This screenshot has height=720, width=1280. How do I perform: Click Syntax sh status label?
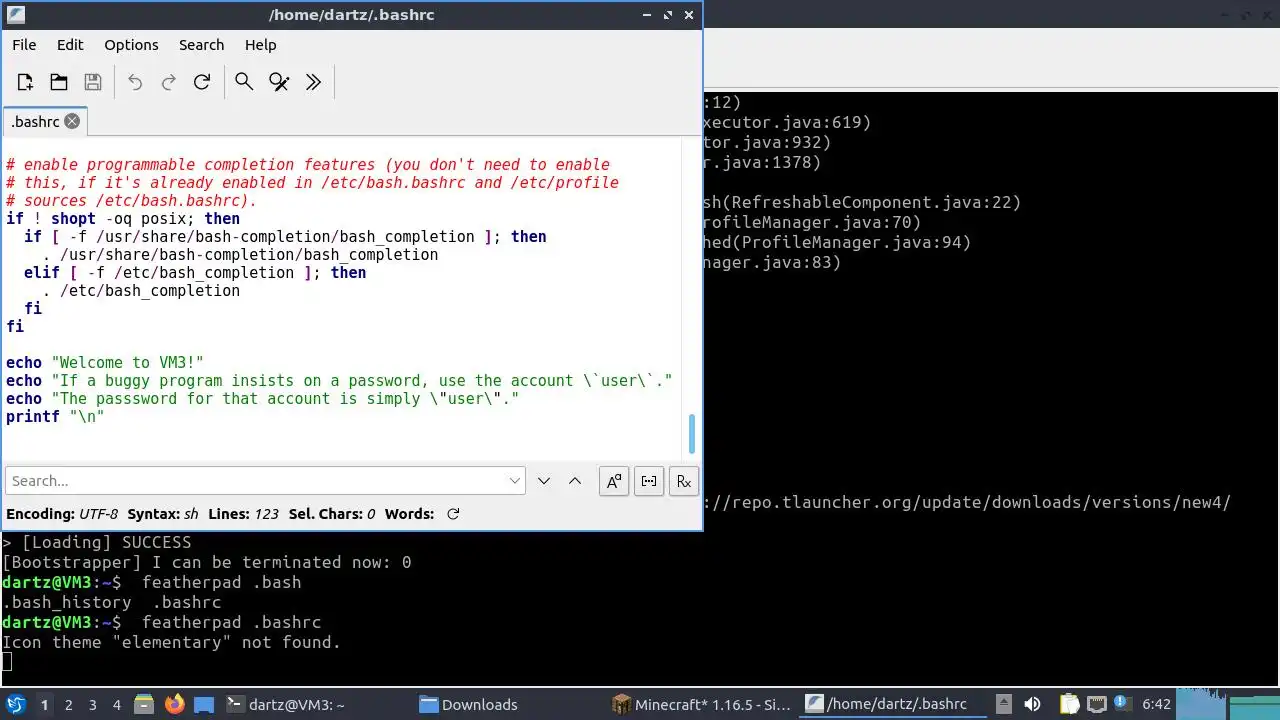pos(163,514)
